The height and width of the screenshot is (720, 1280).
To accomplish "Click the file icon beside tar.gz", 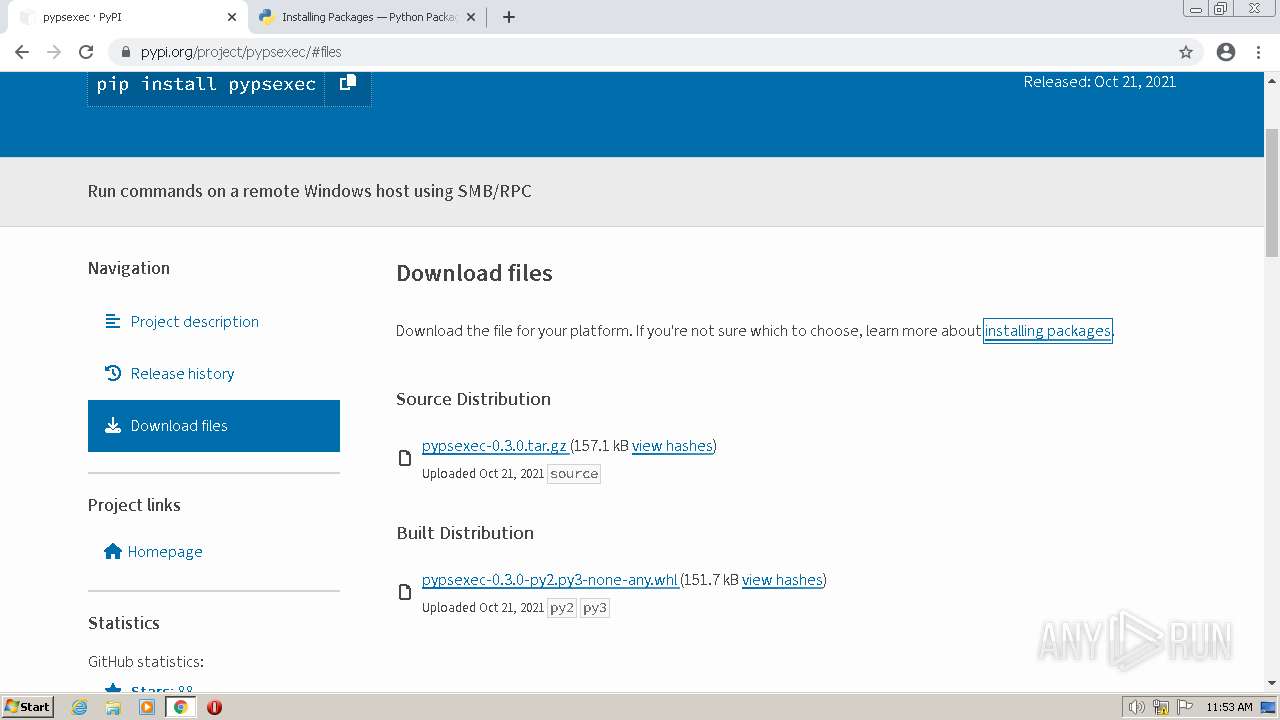I will [x=405, y=458].
